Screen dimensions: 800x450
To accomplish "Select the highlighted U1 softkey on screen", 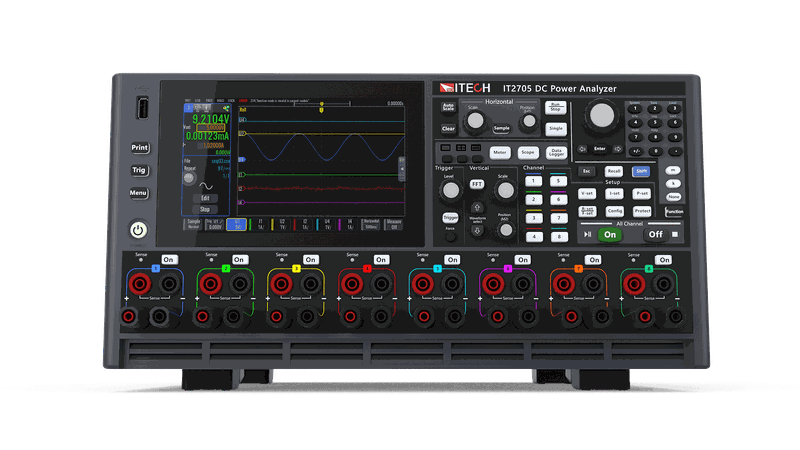I will coord(237,224).
